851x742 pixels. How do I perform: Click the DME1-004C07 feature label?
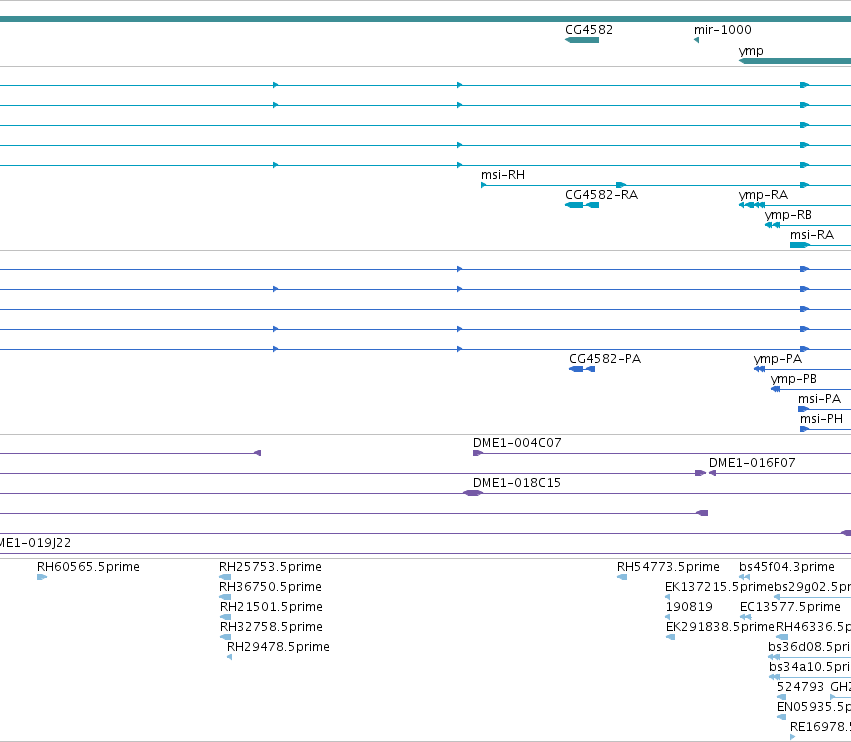coord(517,443)
